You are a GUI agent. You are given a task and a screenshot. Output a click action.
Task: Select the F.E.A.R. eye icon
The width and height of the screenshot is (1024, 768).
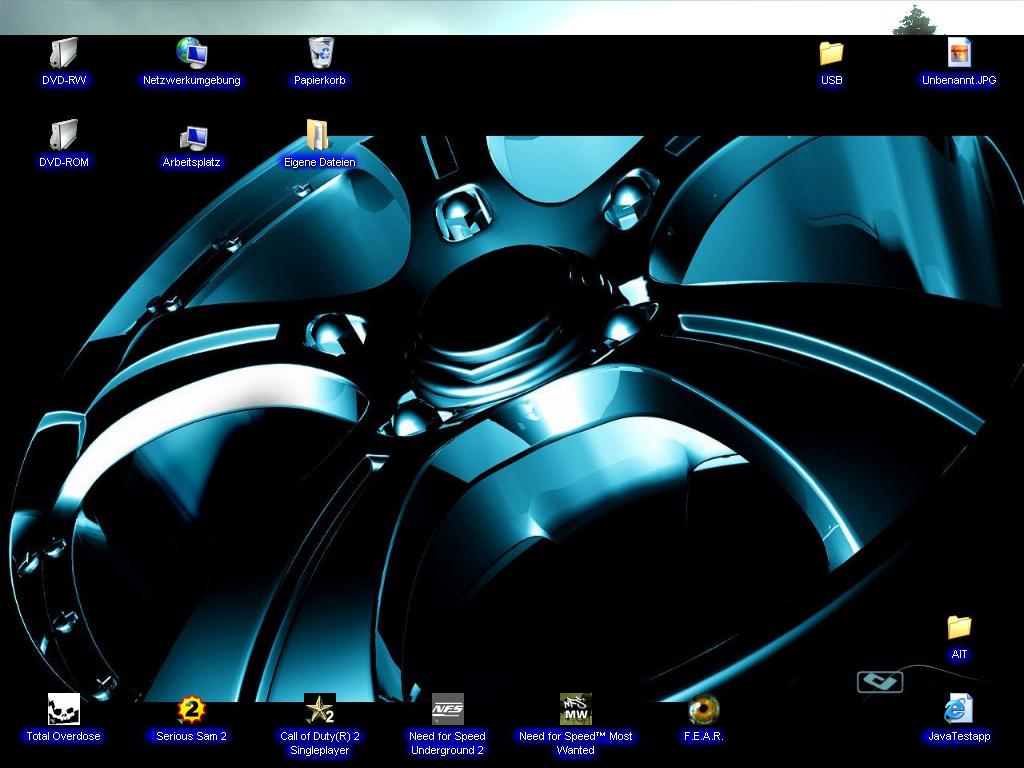click(x=703, y=710)
